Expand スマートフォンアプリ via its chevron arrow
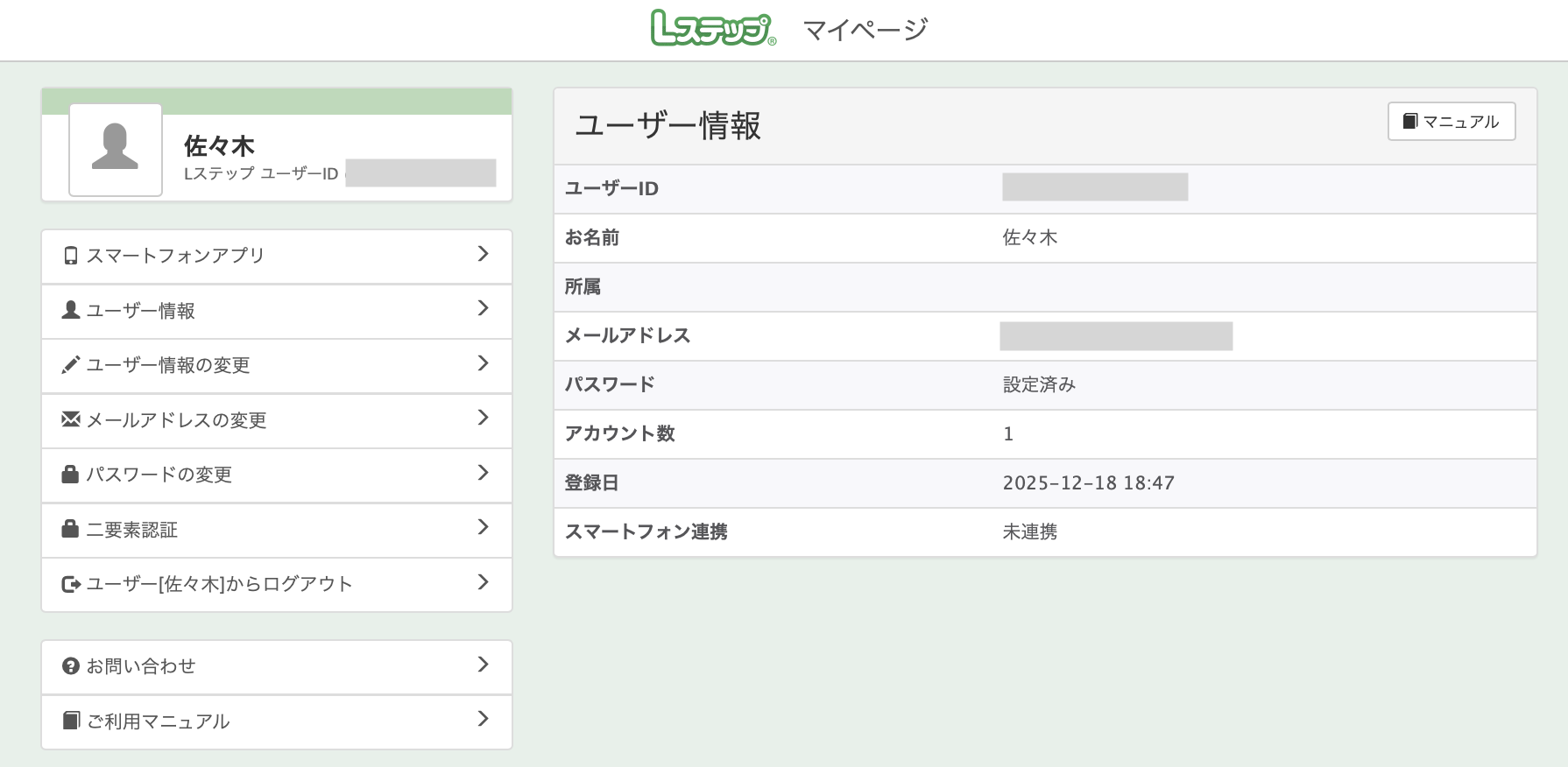Screen dimensions: 1568x767 (483, 254)
